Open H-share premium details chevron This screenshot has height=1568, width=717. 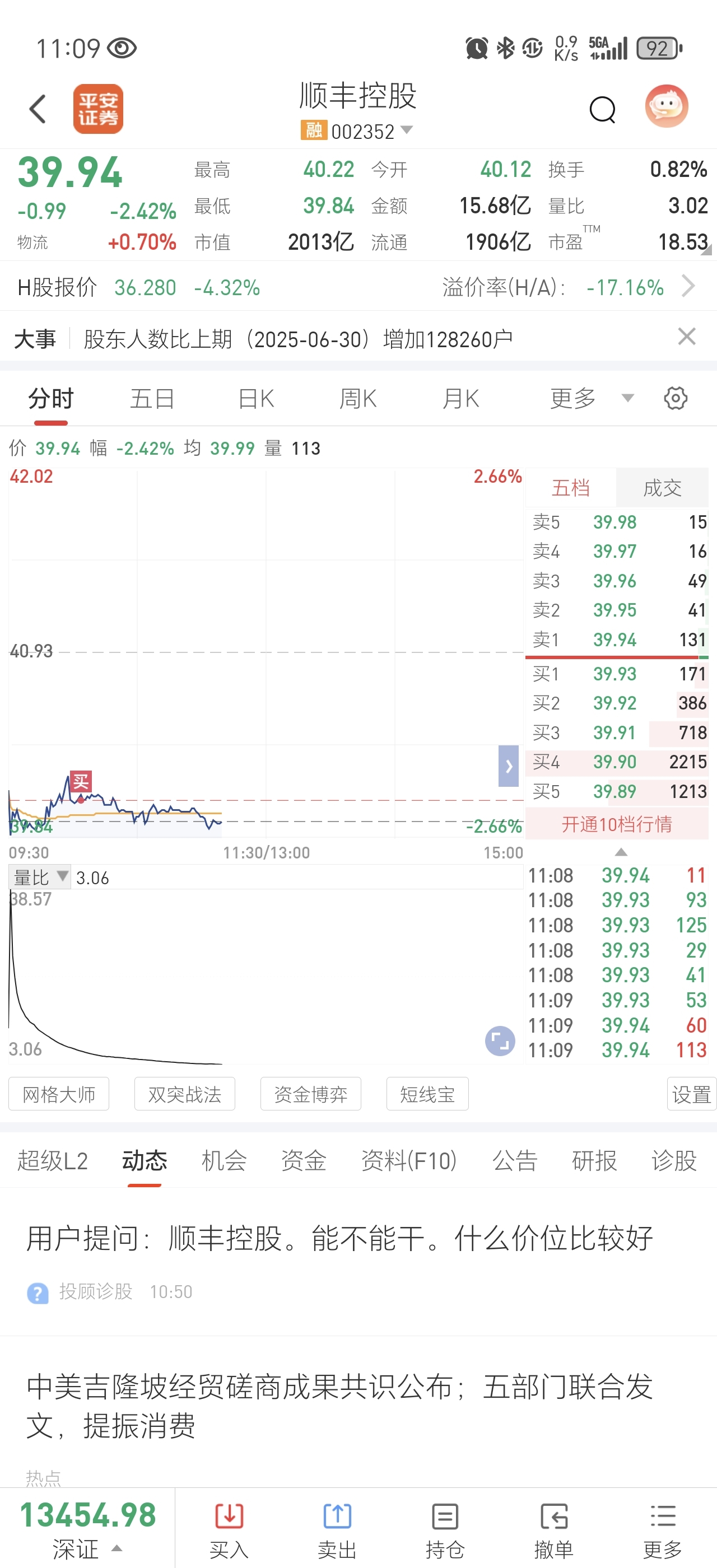point(688,286)
